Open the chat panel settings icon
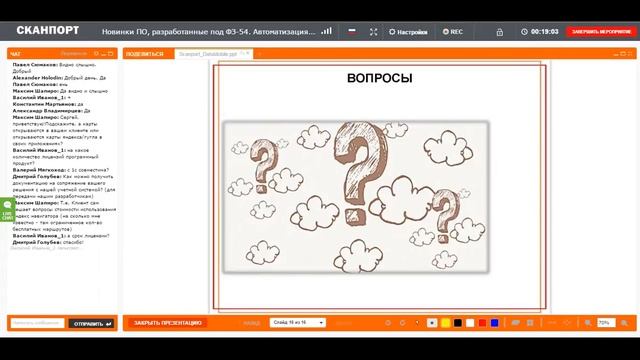Screen dimensions: 640x360 tap(96, 53)
